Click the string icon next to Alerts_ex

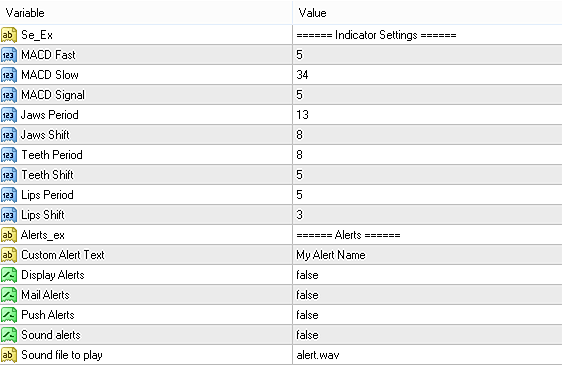click(9, 235)
